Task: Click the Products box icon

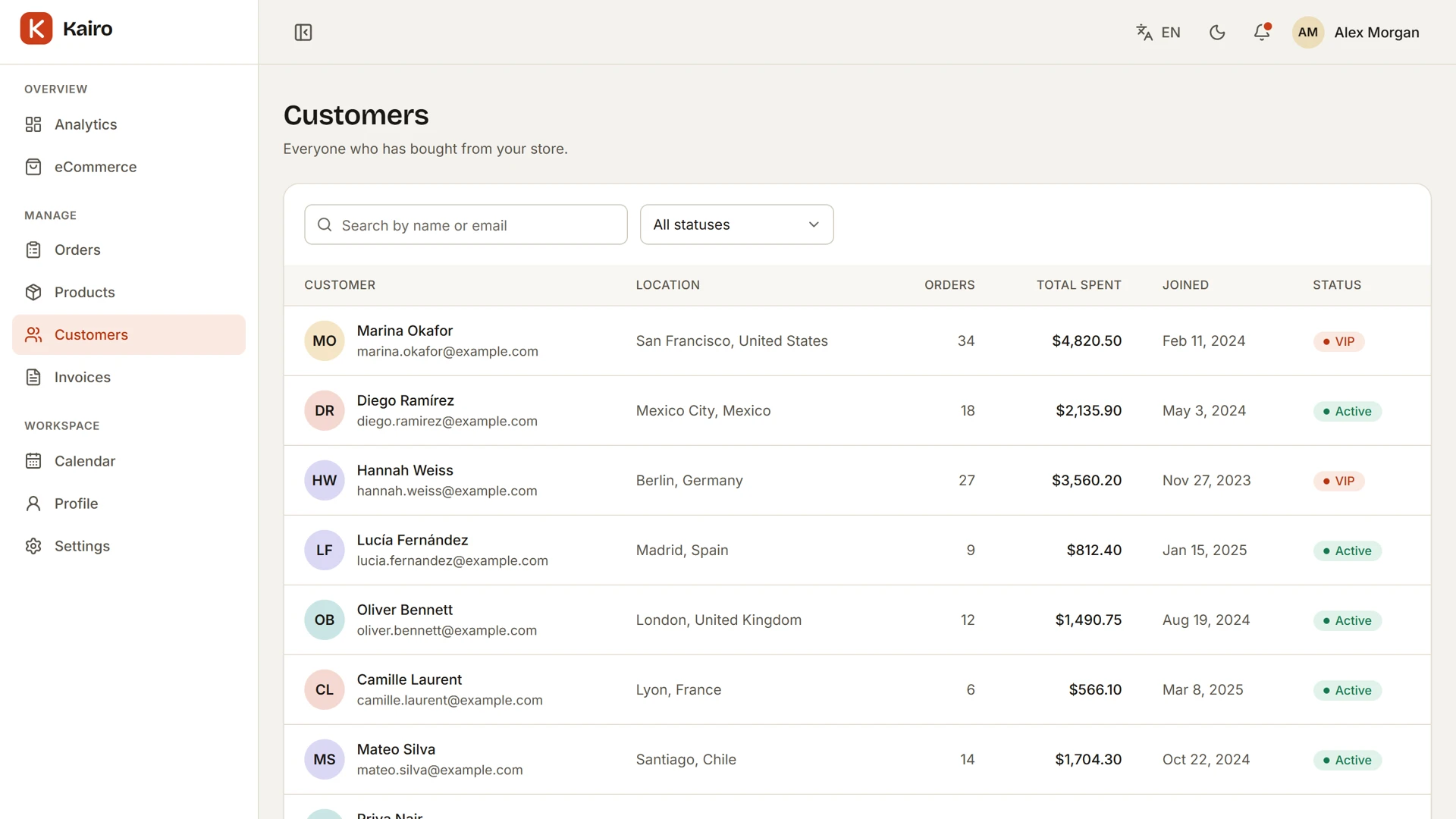Action: (x=33, y=293)
